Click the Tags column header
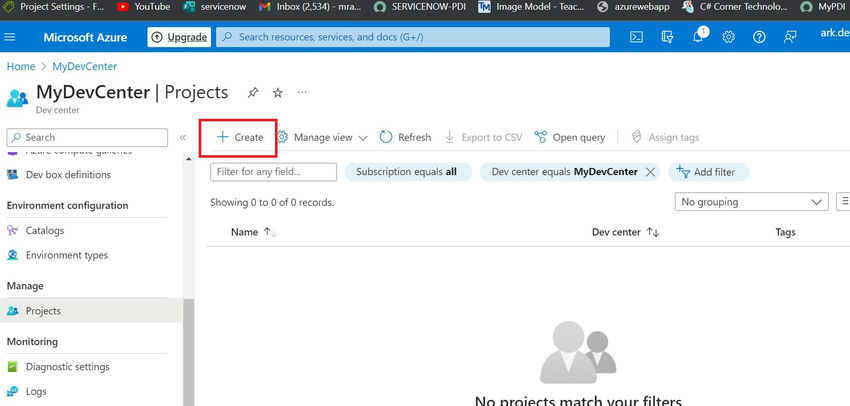This screenshot has height=406, width=850. [x=785, y=232]
